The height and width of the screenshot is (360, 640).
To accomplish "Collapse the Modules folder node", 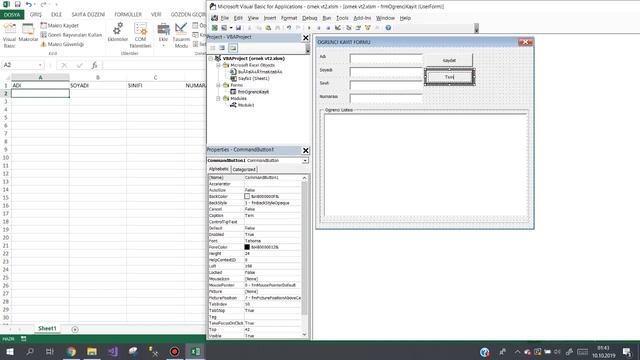I will tap(218, 98).
